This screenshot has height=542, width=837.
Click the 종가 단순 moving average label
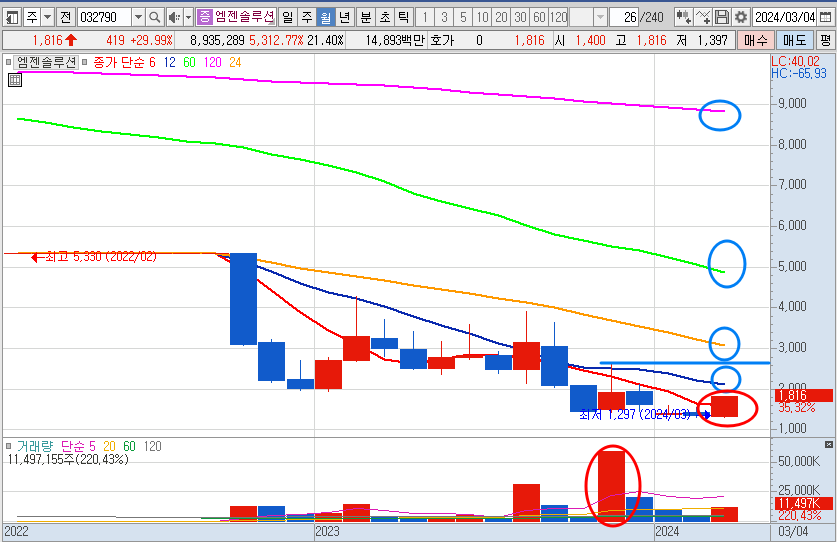(119, 62)
